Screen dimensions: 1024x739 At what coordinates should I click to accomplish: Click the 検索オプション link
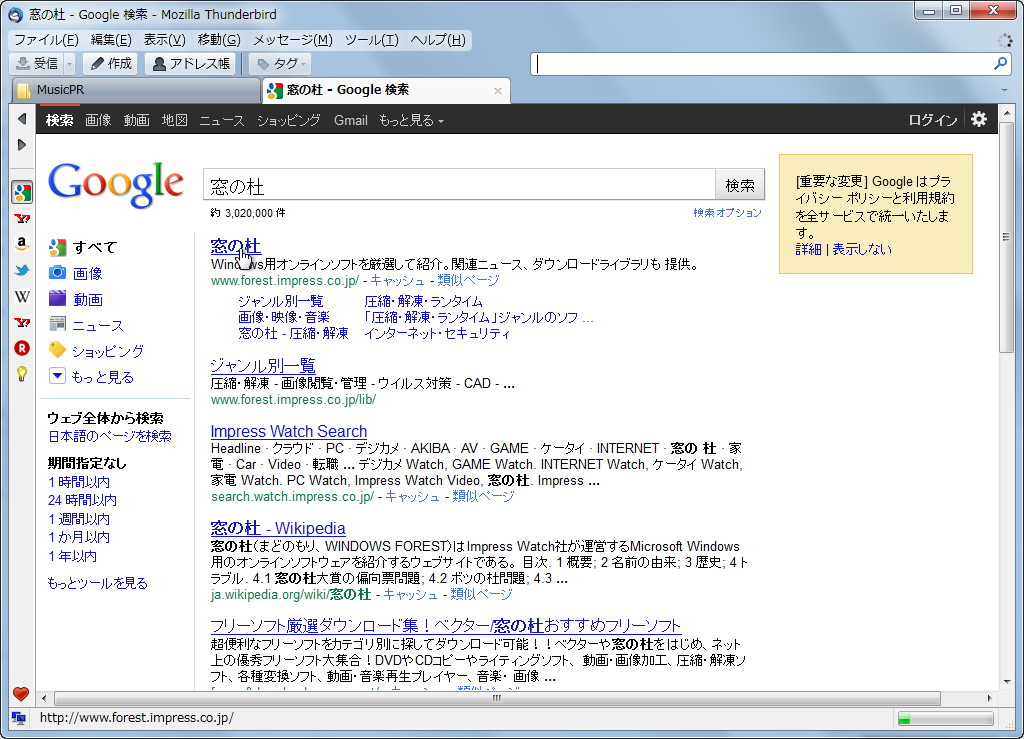coord(727,213)
